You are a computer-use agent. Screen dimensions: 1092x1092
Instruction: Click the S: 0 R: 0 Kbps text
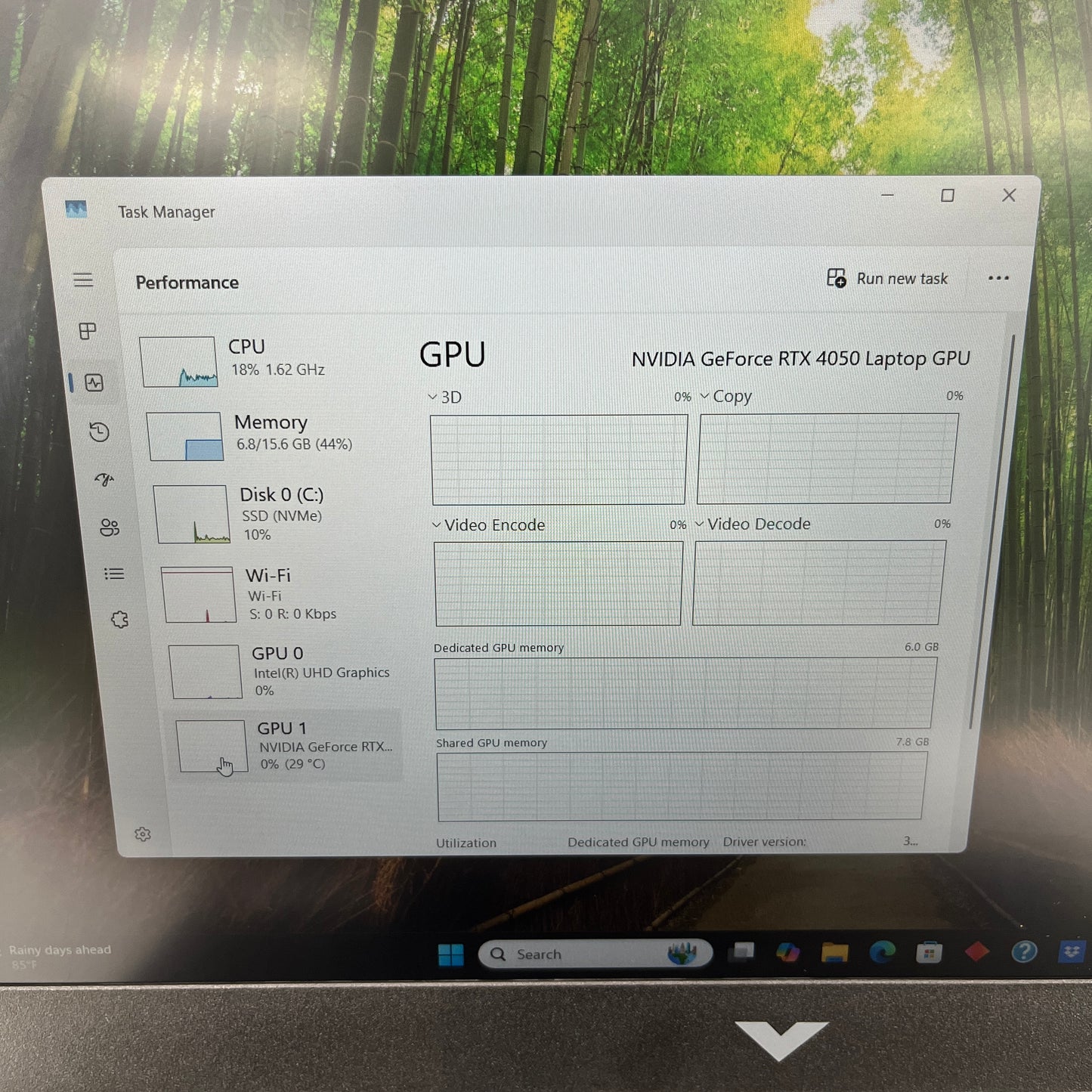point(293,614)
